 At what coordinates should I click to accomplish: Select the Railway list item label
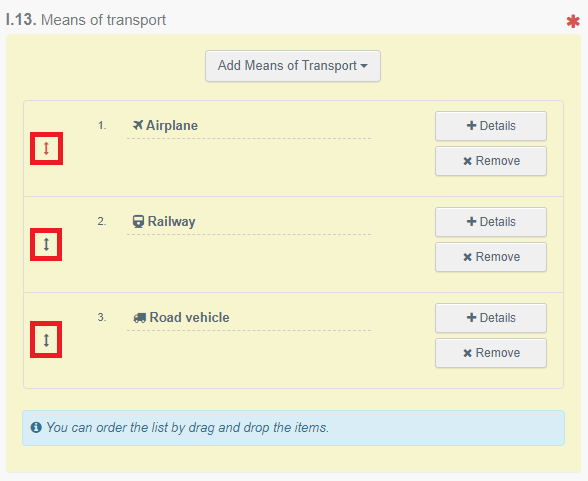171,222
